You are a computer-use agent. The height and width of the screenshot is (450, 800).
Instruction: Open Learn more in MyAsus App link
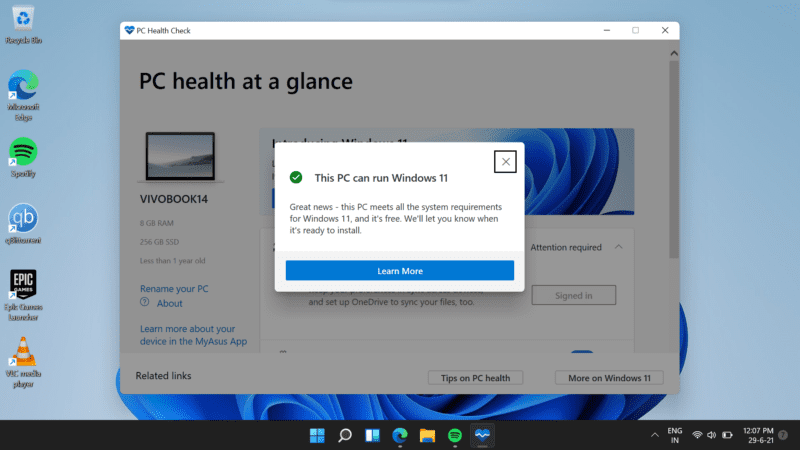(x=193, y=335)
